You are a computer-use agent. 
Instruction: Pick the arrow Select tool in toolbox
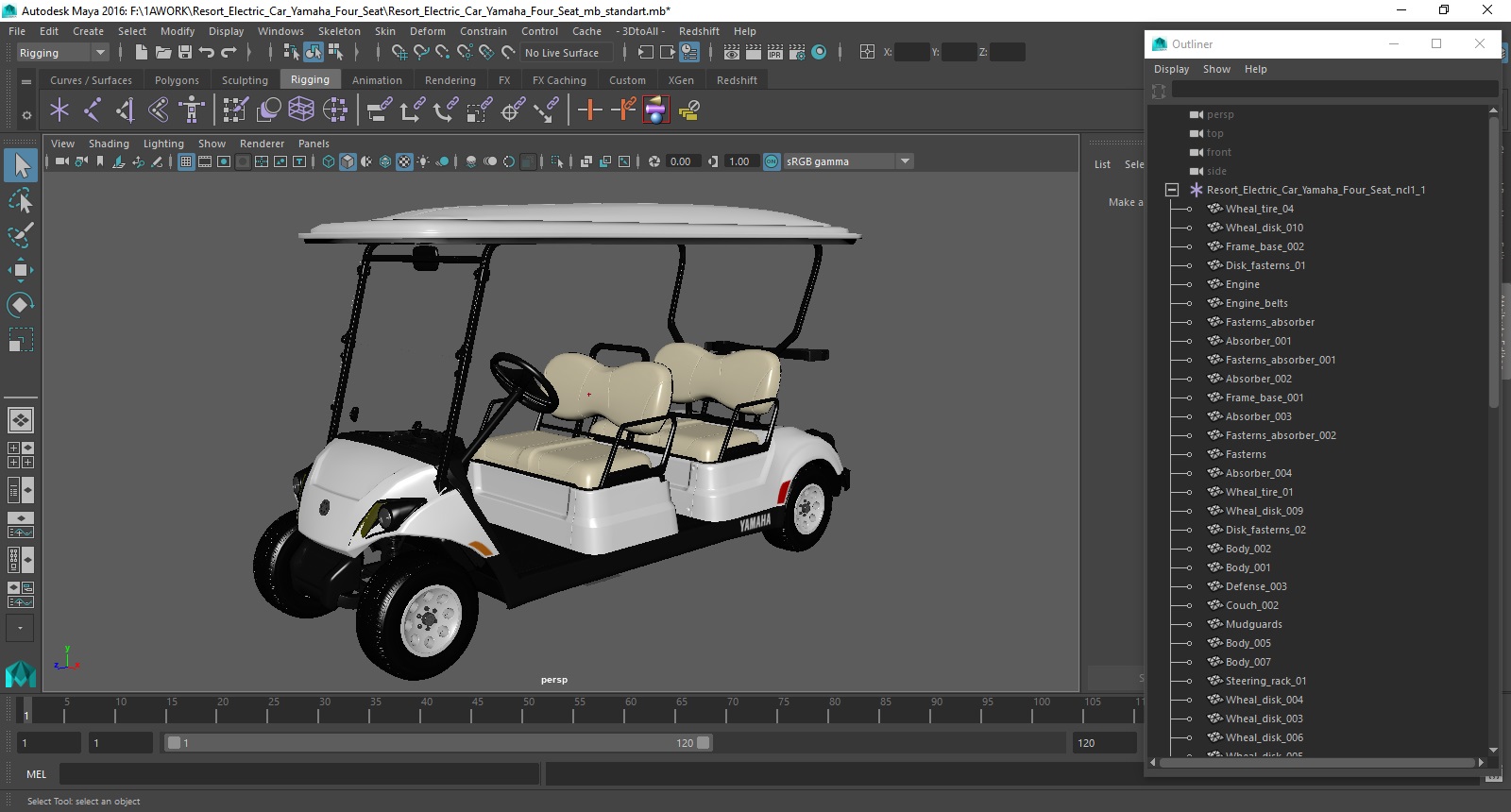[x=21, y=165]
